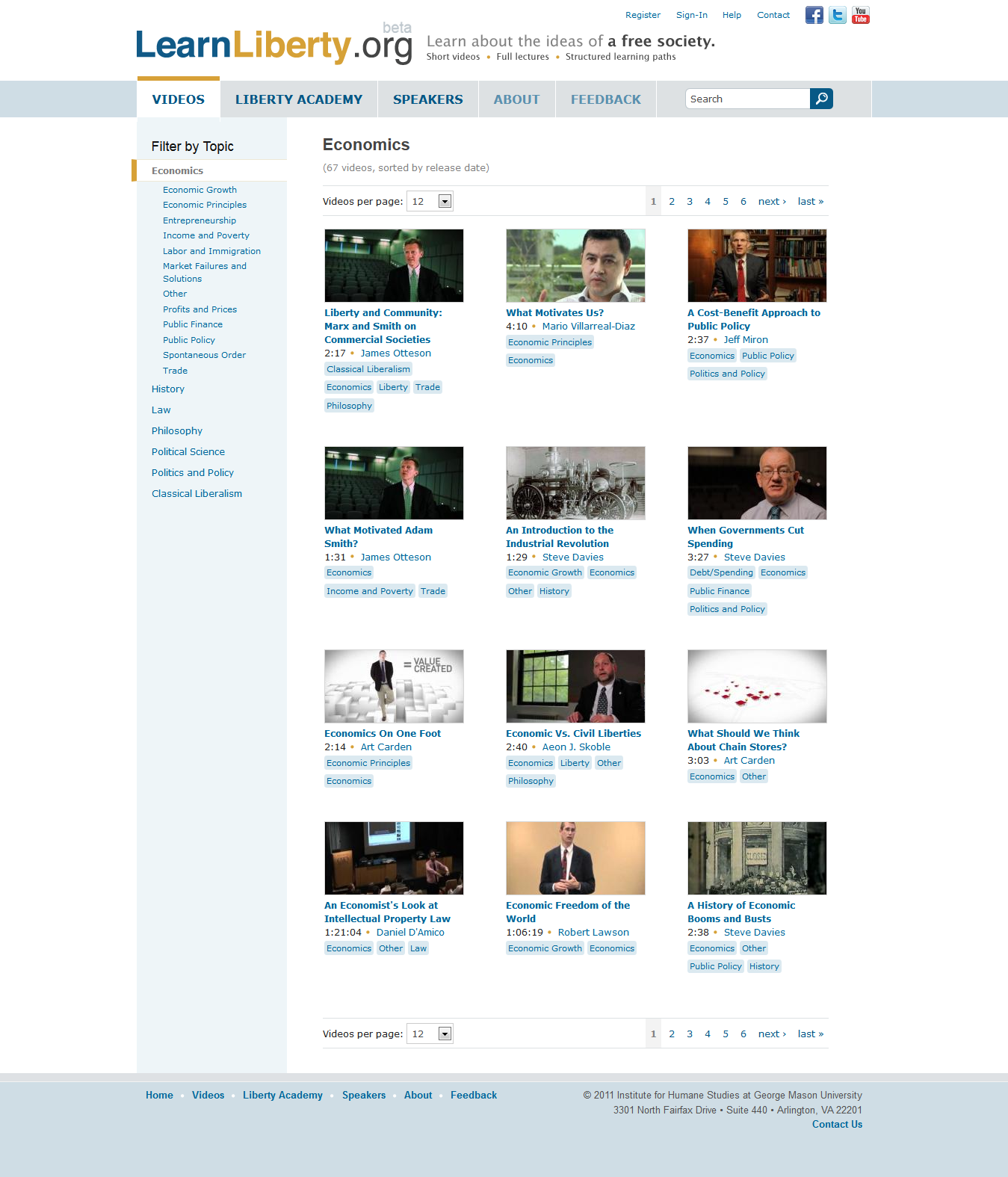Go to page 4 in bottom pagination
Screen dimensions: 1008x1177
tap(708, 1034)
